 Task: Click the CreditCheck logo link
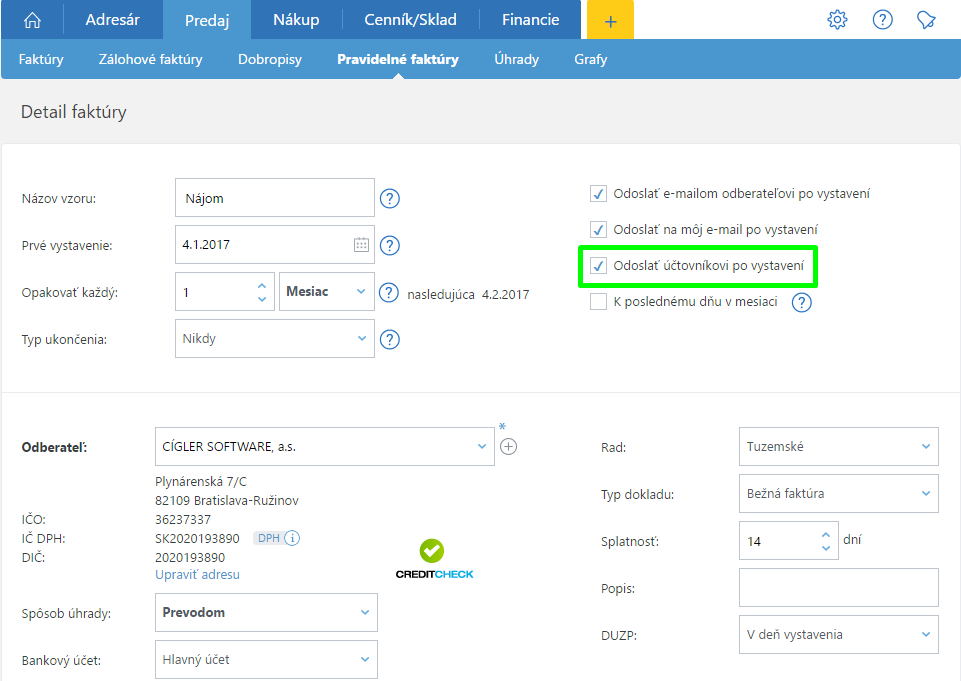pos(434,560)
